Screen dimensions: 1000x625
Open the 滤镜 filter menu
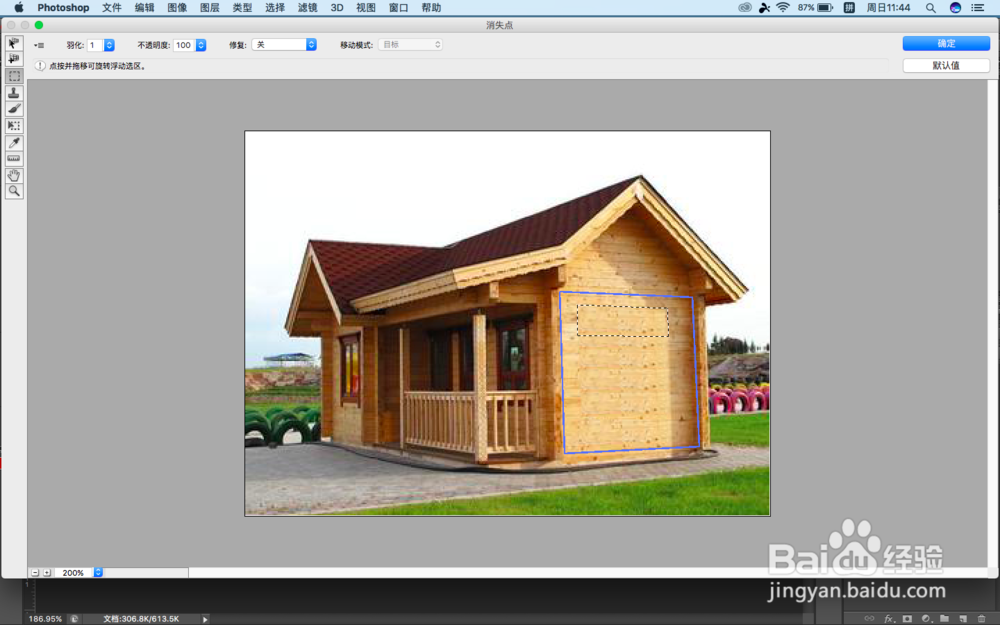click(307, 8)
